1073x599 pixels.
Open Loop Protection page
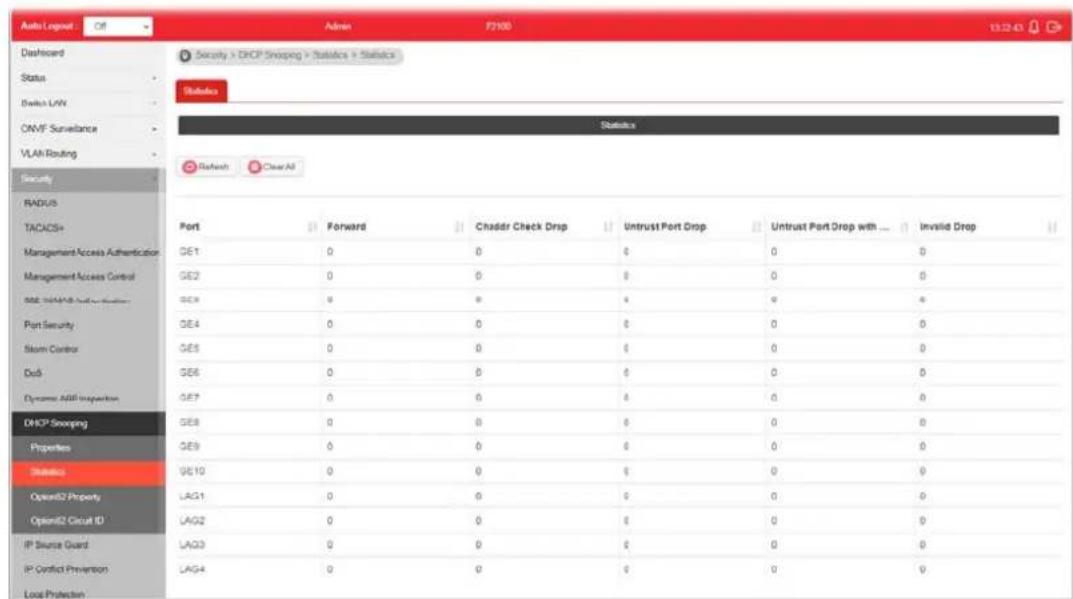point(88,593)
